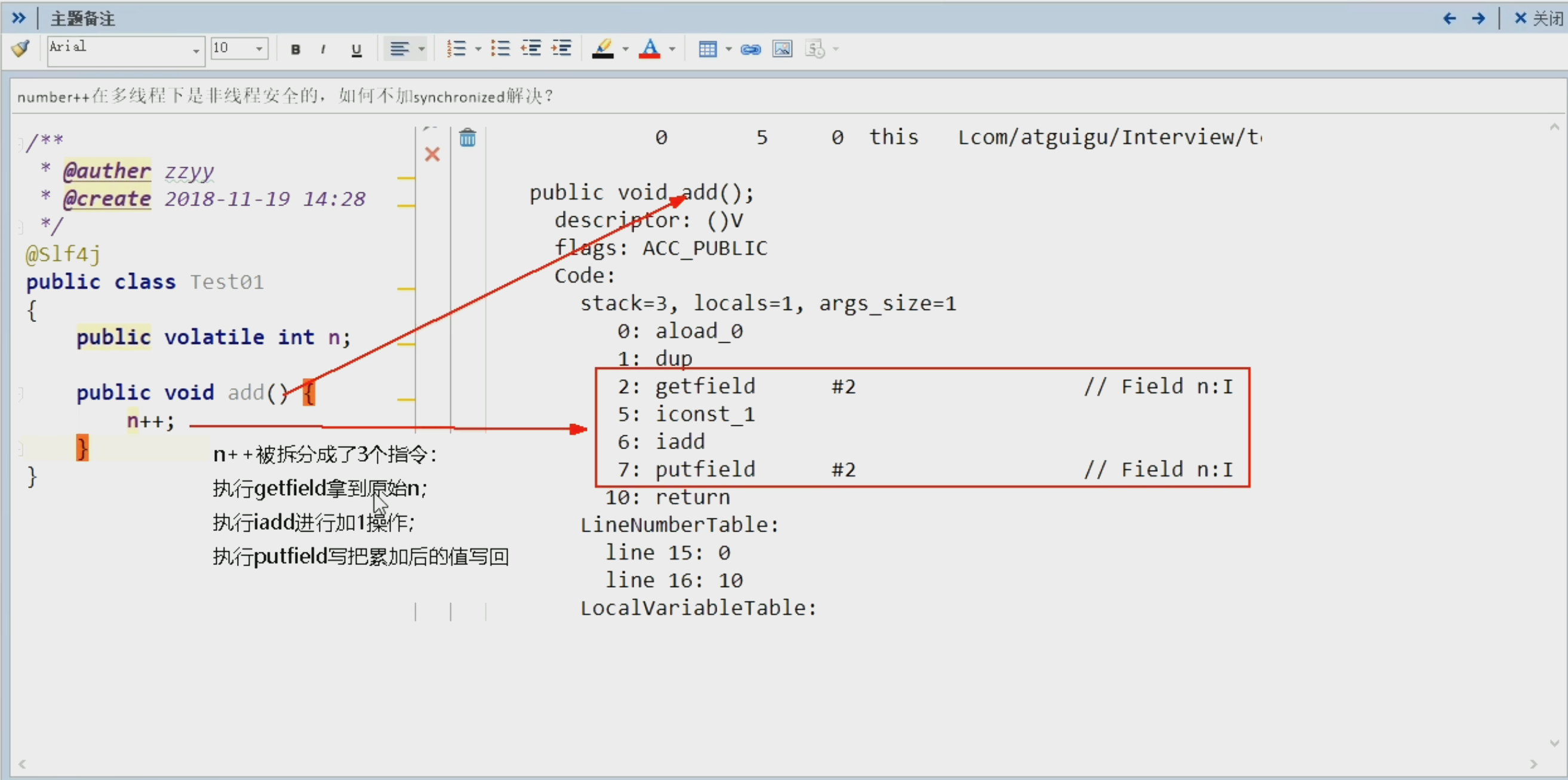
Task: Collapse panel with the double chevron icon
Action: point(19,18)
